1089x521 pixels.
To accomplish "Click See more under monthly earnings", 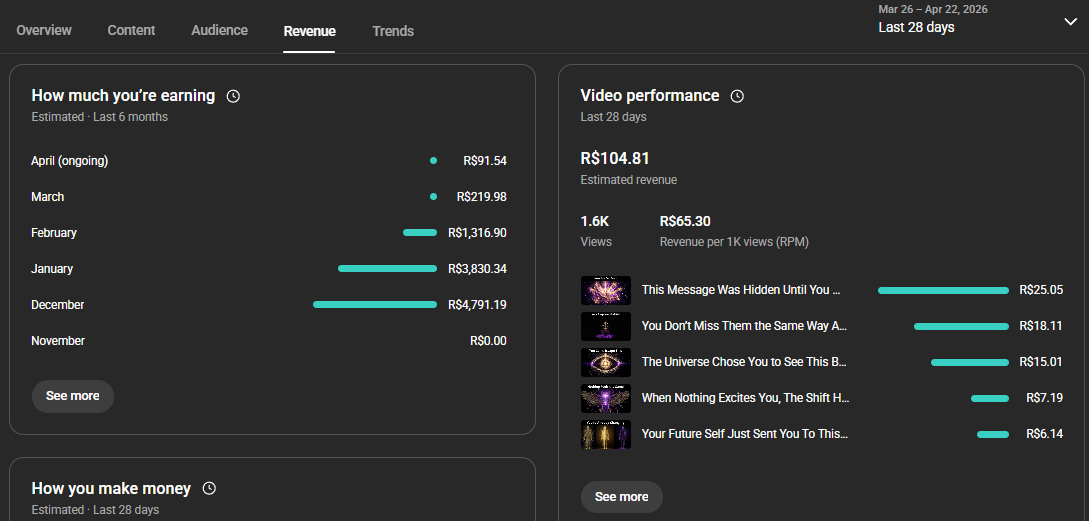I will point(73,396).
